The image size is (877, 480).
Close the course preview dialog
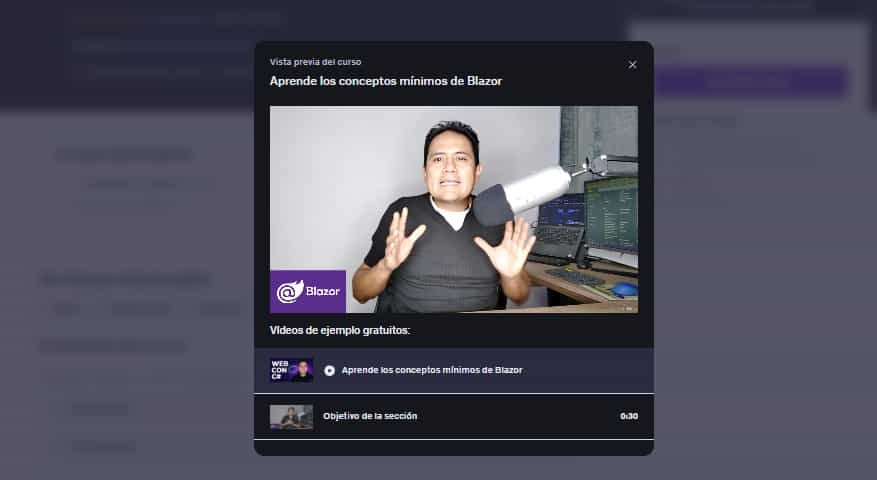pos(632,65)
